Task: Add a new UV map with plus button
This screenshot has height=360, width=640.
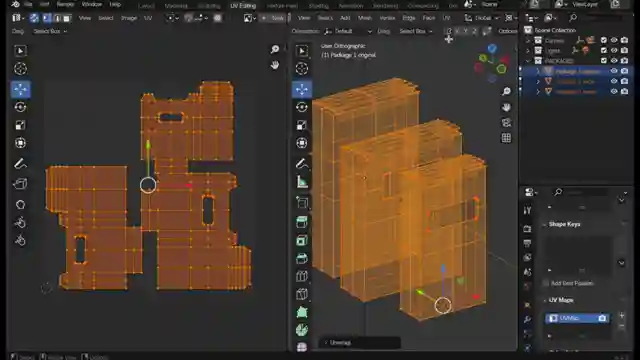Action: click(x=622, y=316)
